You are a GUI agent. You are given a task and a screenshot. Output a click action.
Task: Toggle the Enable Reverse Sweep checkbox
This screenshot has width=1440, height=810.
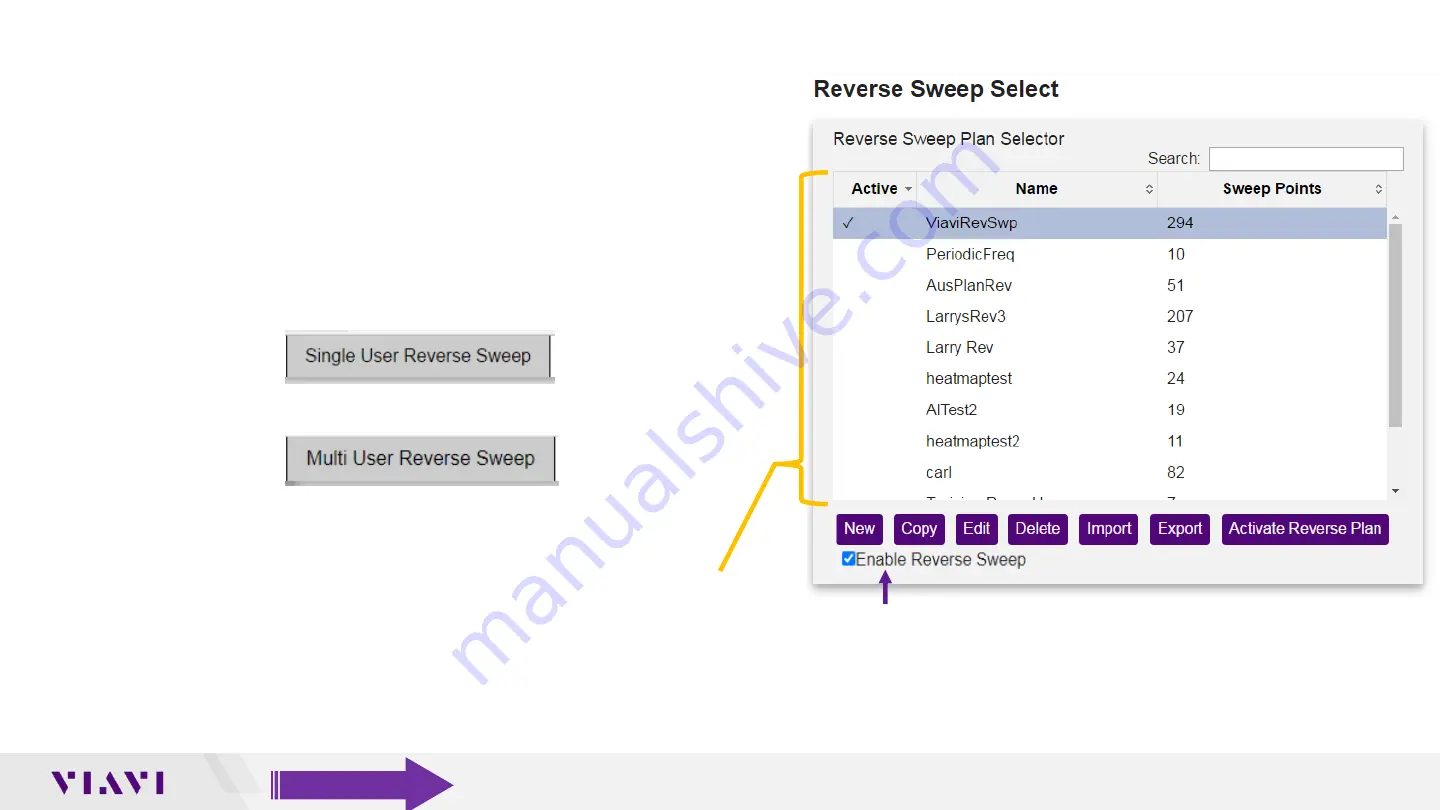point(848,559)
